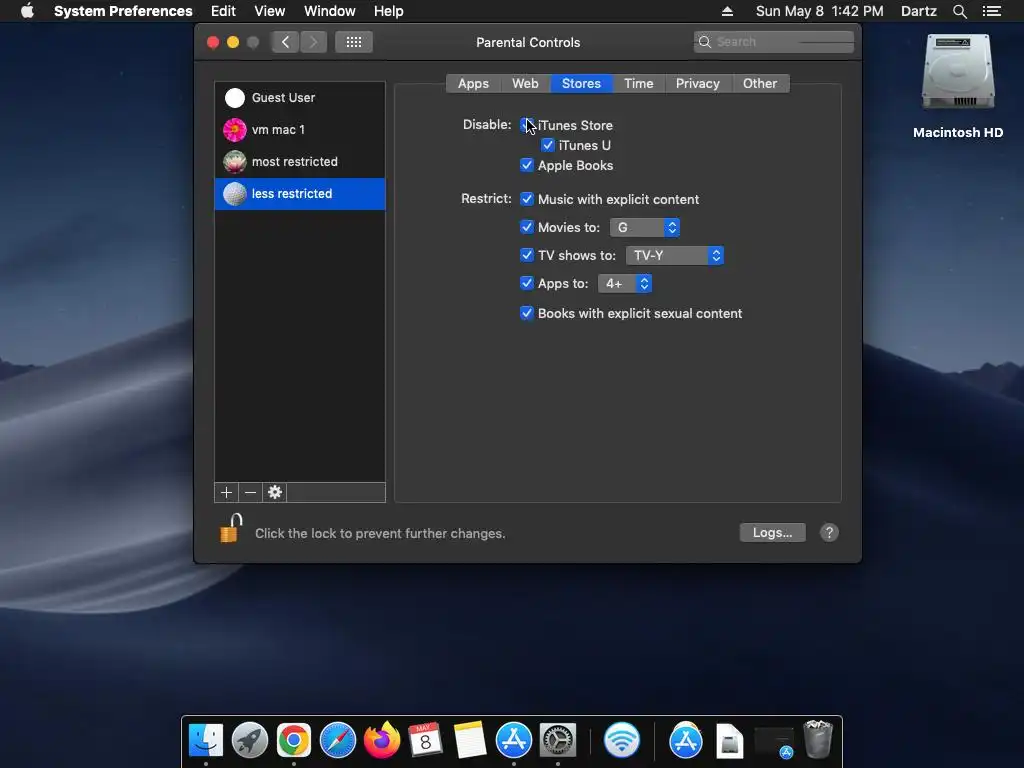Switch to the Apps tab
Image resolution: width=1024 pixels, height=768 pixels.
473,84
